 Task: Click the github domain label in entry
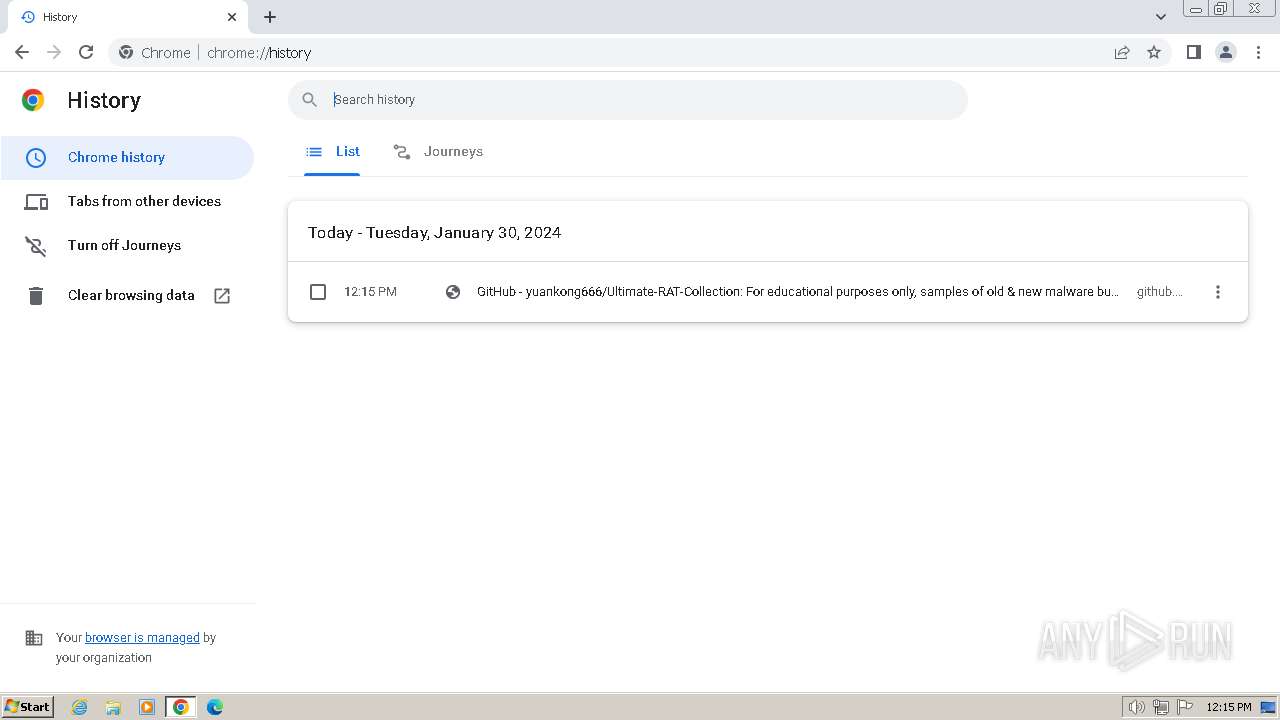pyautogui.click(x=1159, y=292)
